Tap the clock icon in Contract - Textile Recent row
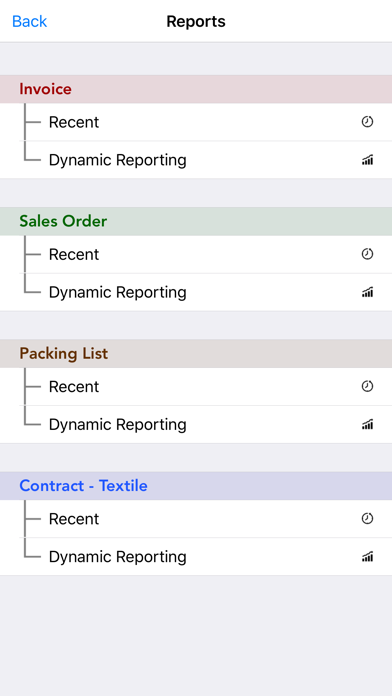The width and height of the screenshot is (392, 696). tap(367, 518)
